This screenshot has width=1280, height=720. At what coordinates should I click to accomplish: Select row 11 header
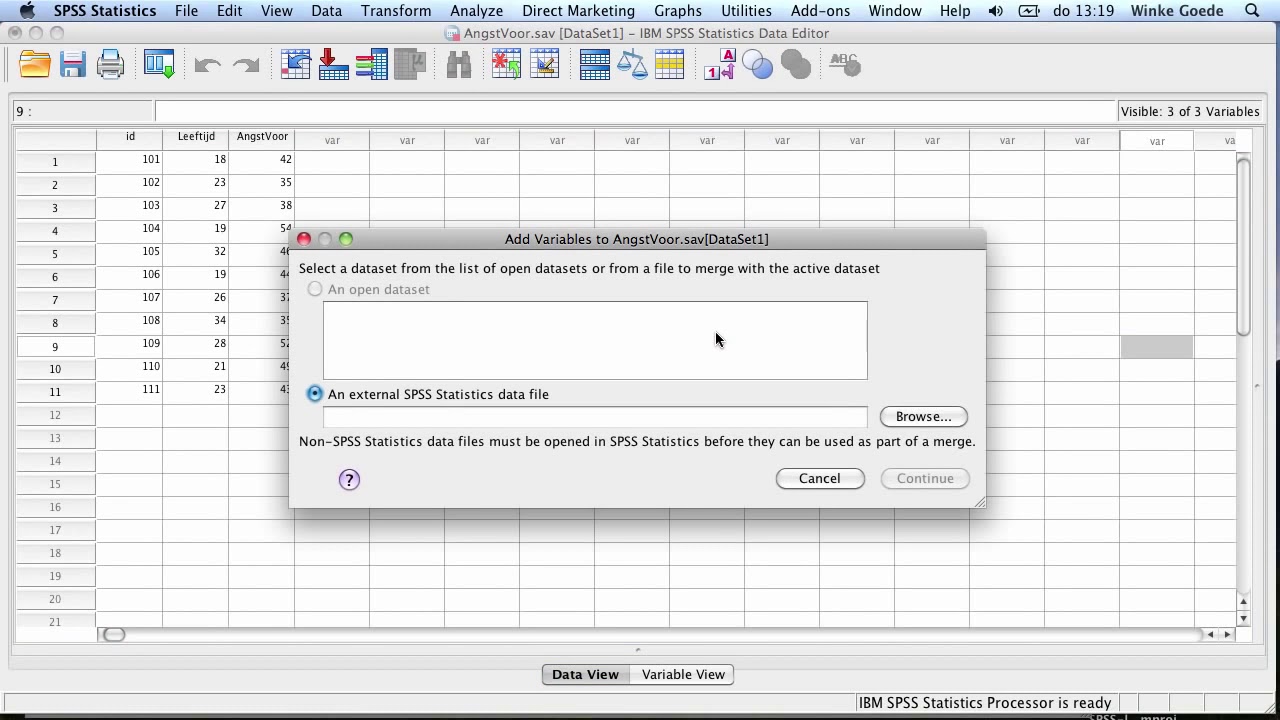56,392
